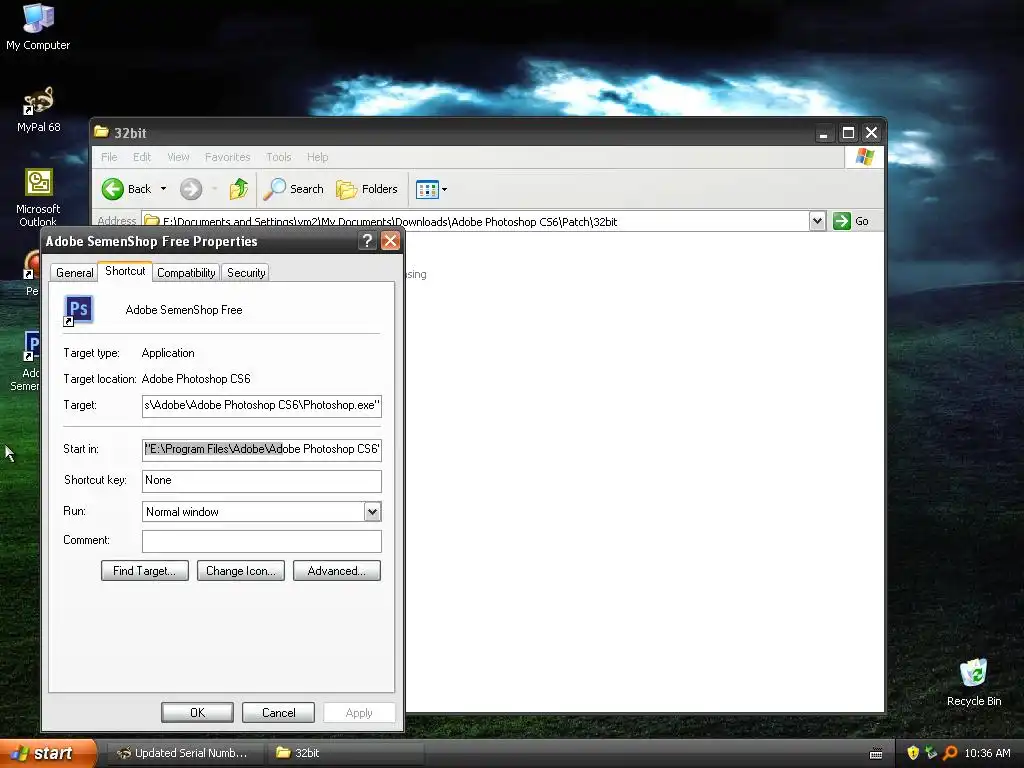Open the Help menu in Explorer
1024x768 pixels.
point(317,157)
